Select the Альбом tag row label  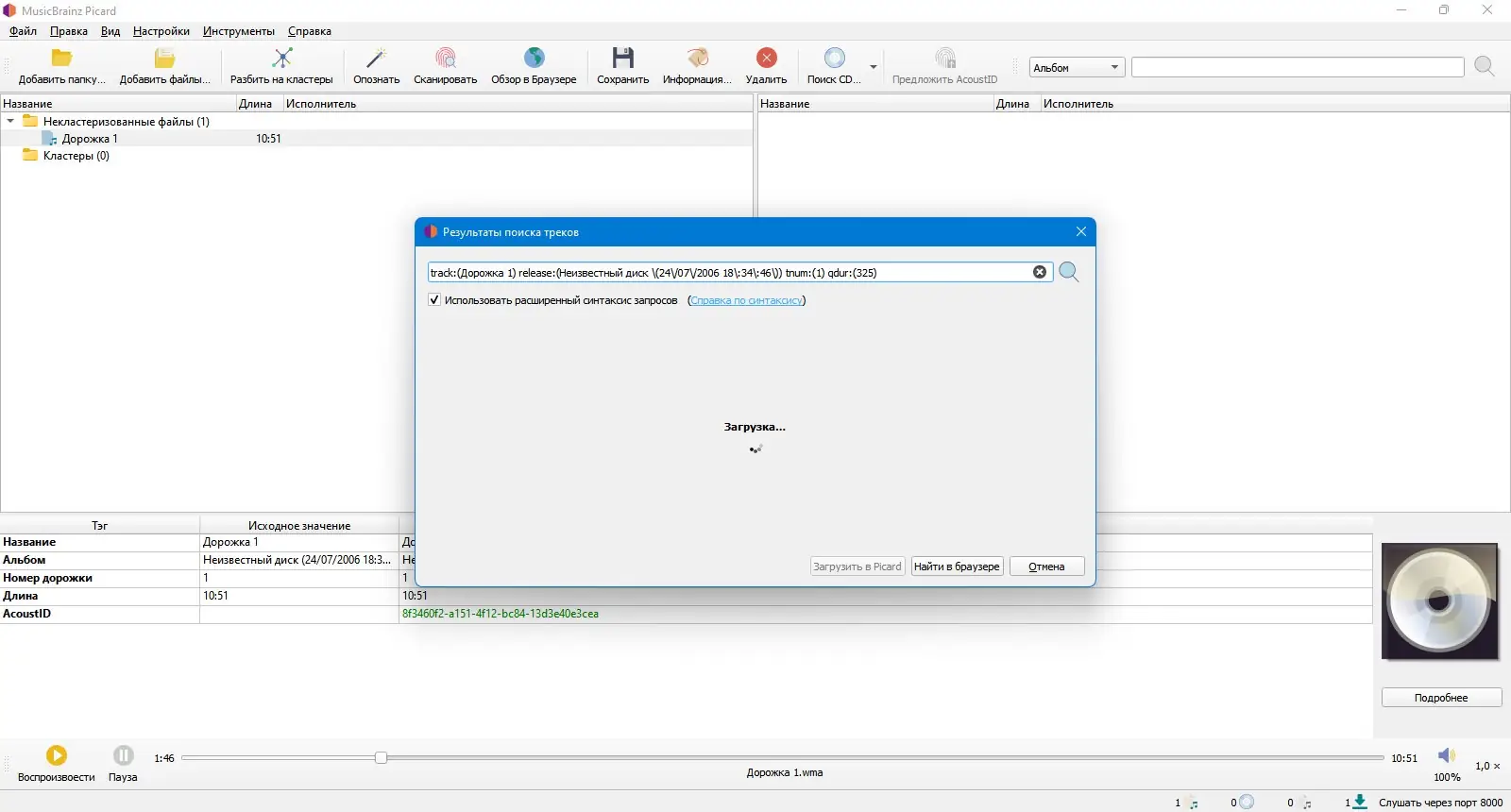pos(25,560)
